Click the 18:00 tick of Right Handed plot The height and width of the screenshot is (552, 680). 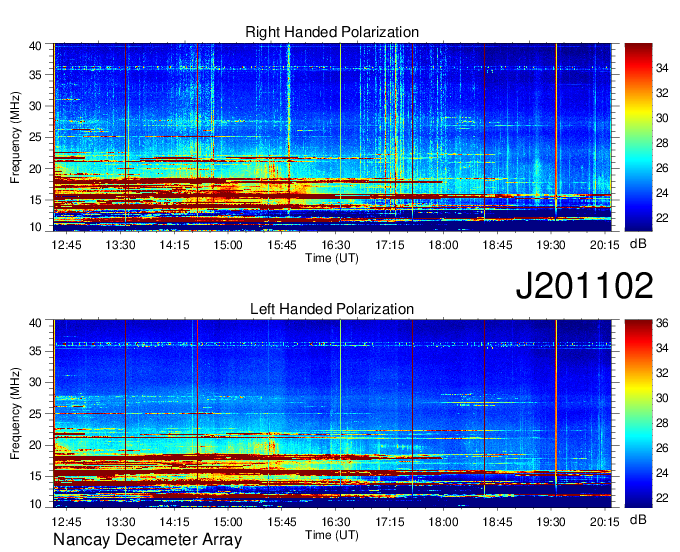(x=443, y=245)
